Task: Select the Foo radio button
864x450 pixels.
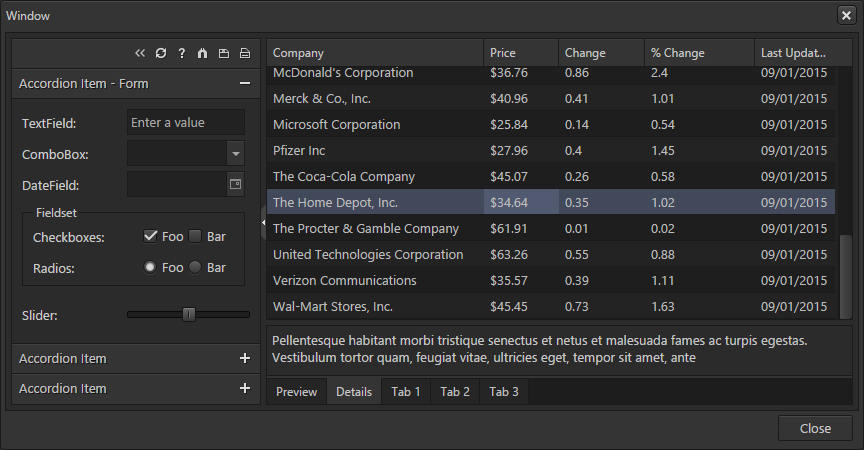Action: point(150,267)
